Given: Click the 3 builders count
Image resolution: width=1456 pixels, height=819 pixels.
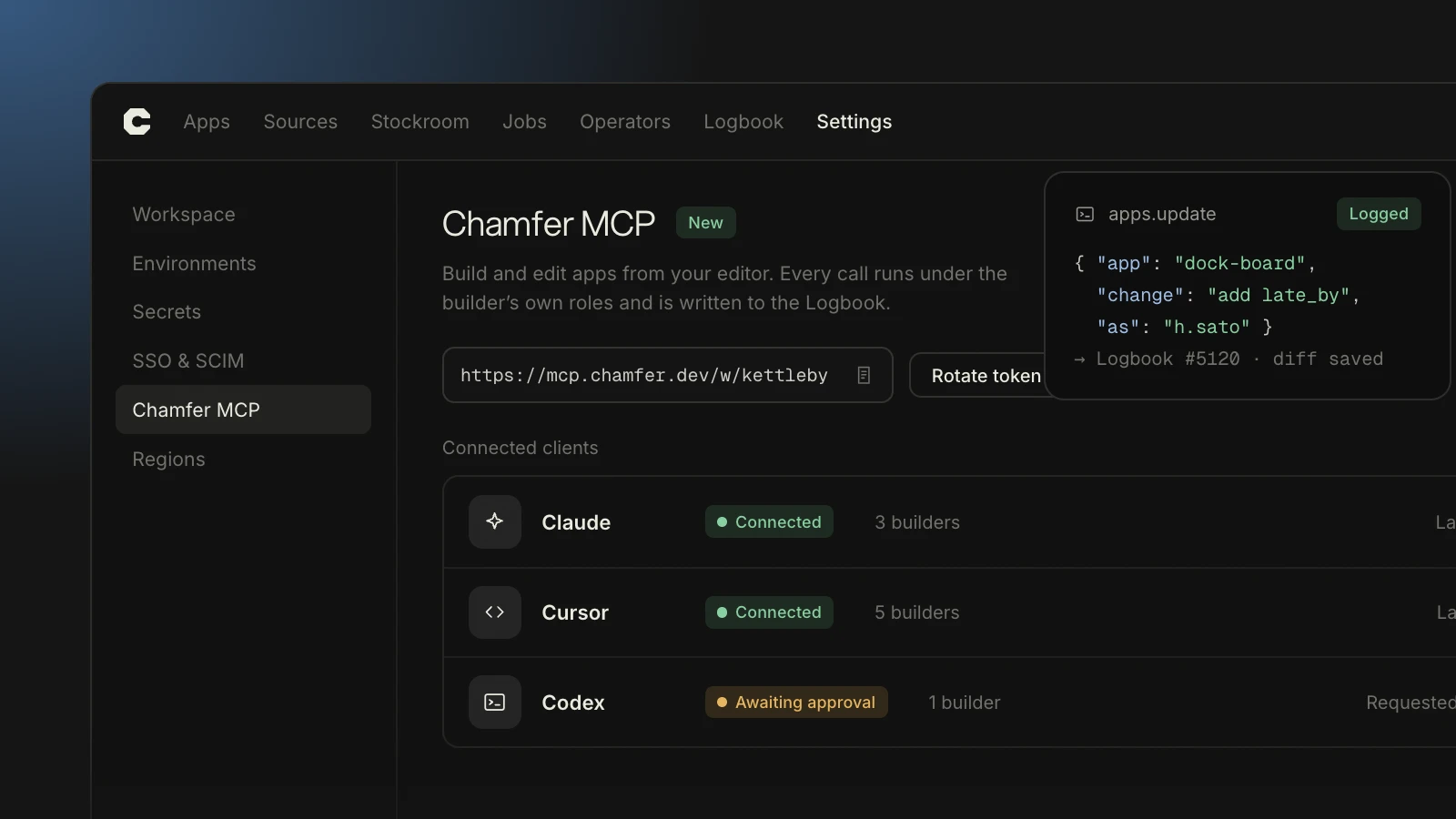Looking at the screenshot, I should pyautogui.click(x=917, y=522).
